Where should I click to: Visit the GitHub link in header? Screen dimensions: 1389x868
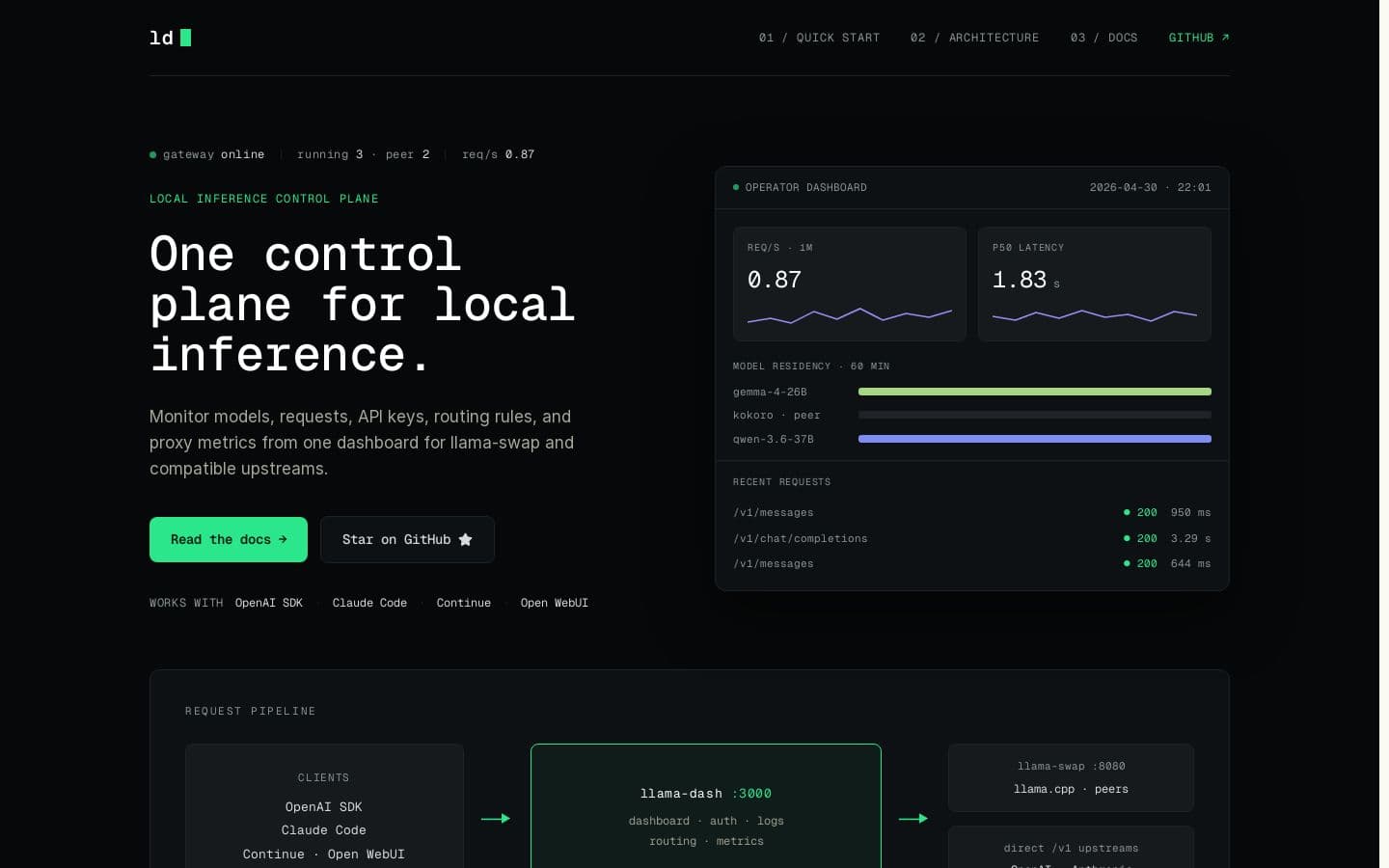pyautogui.click(x=1199, y=38)
